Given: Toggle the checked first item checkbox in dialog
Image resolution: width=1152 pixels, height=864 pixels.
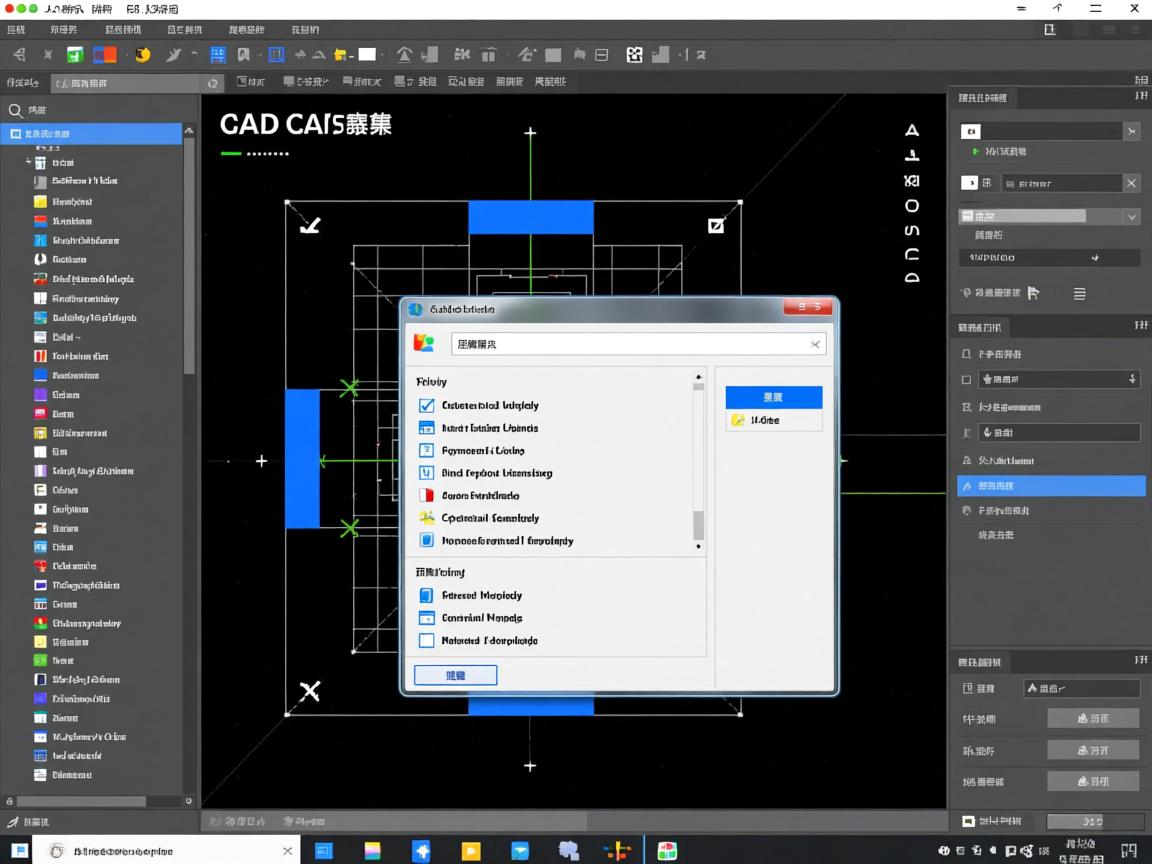Looking at the screenshot, I should coord(426,405).
